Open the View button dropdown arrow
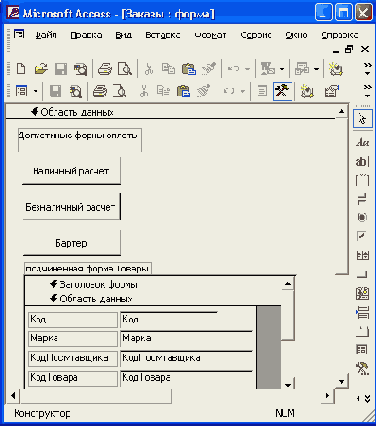Viewport: 376px width, 426px height. [36, 91]
